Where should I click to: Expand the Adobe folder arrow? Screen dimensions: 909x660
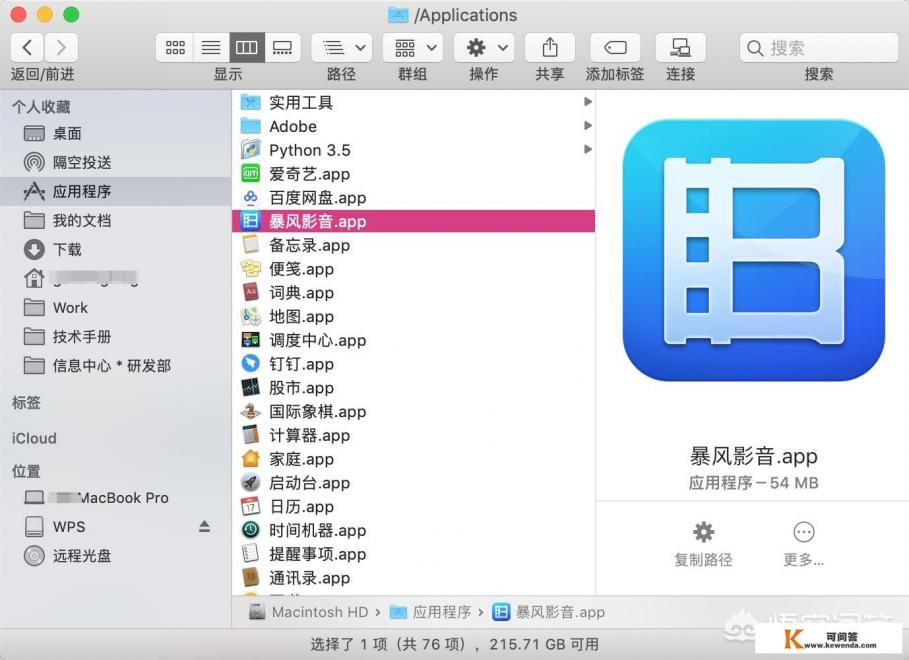[x=588, y=126]
